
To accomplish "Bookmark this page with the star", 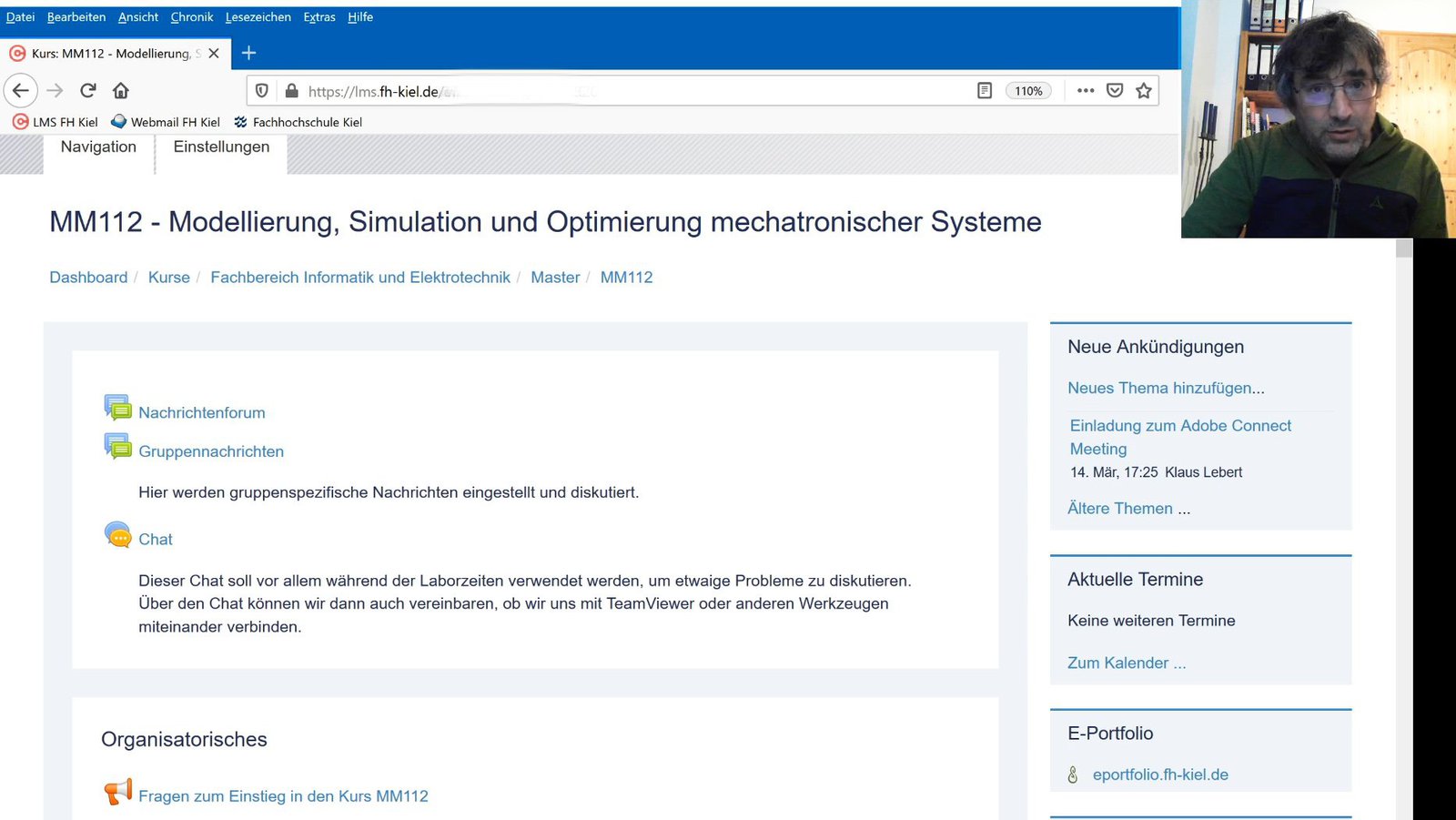I will [1143, 90].
